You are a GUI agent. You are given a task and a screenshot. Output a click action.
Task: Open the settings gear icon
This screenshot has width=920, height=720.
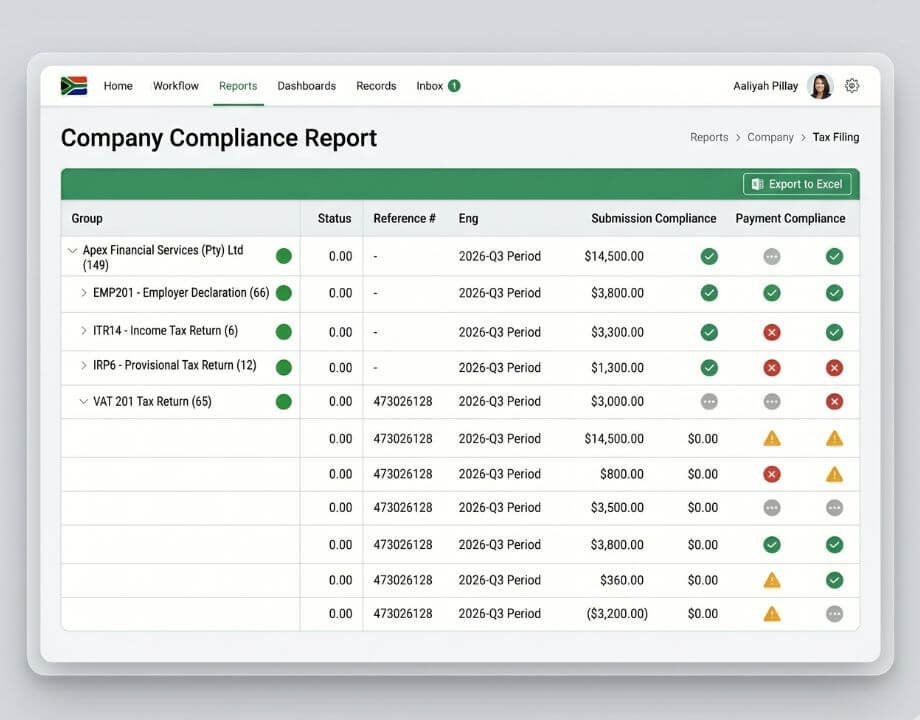click(852, 86)
